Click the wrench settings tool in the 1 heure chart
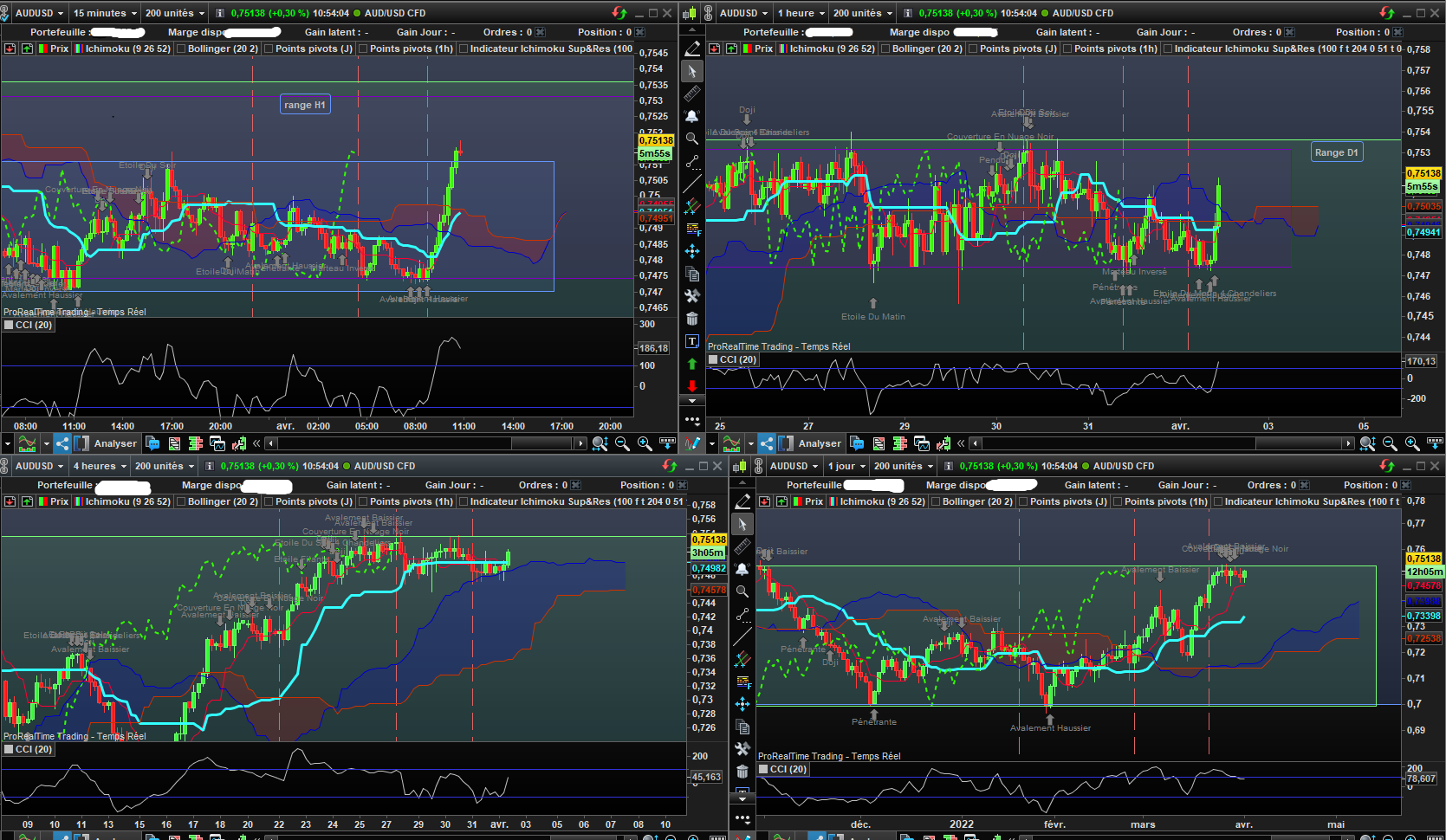Viewport: 1446px width, 840px height. (691, 296)
